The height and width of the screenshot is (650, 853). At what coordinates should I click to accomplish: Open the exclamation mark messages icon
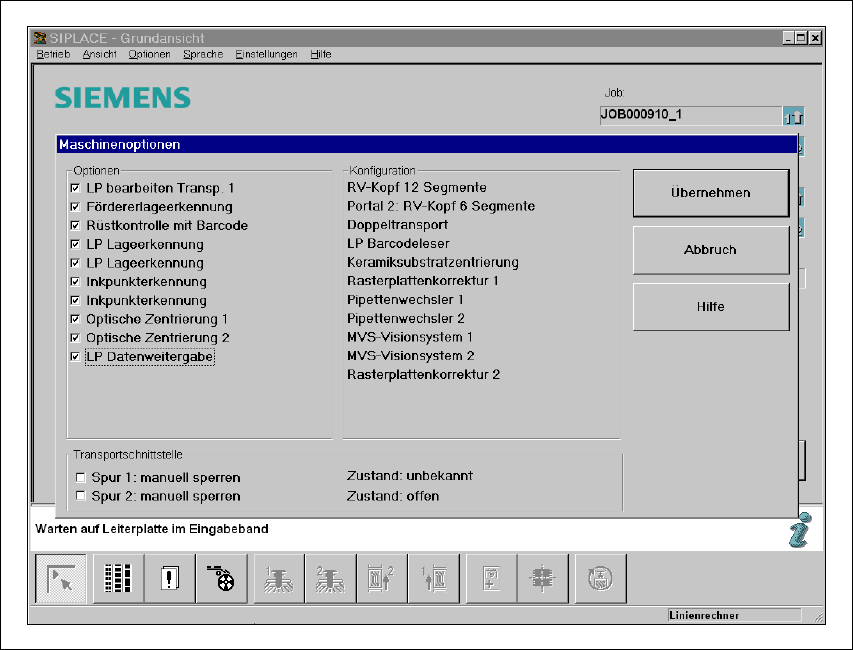coord(170,578)
